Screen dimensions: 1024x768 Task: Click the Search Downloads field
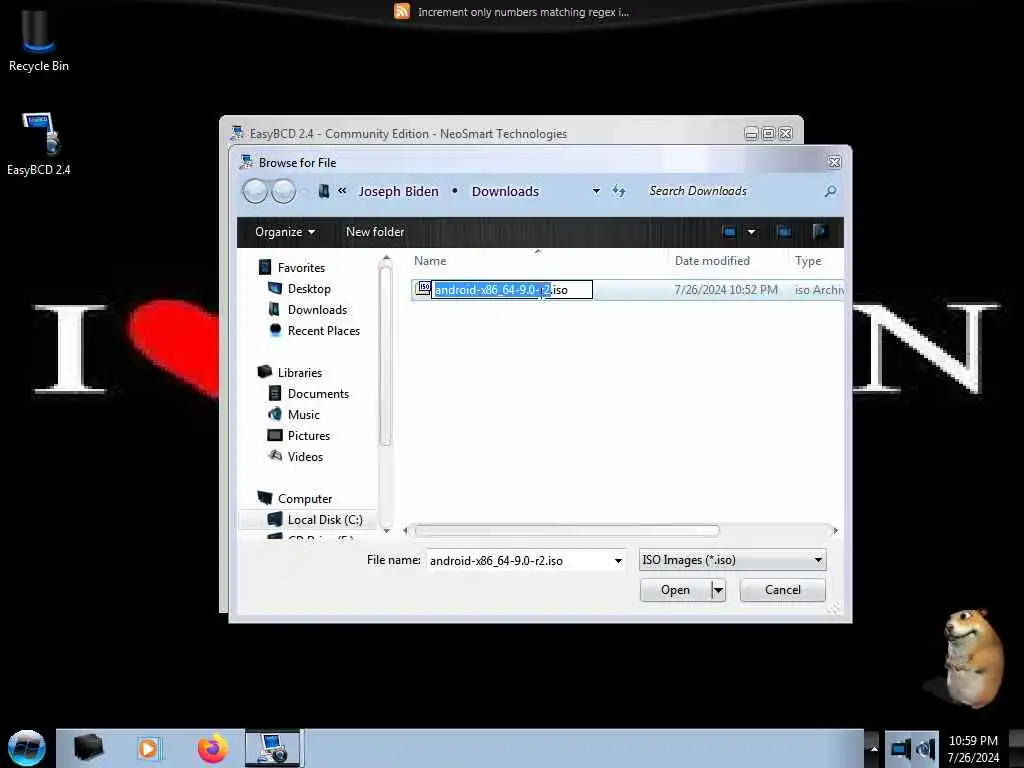(x=731, y=191)
